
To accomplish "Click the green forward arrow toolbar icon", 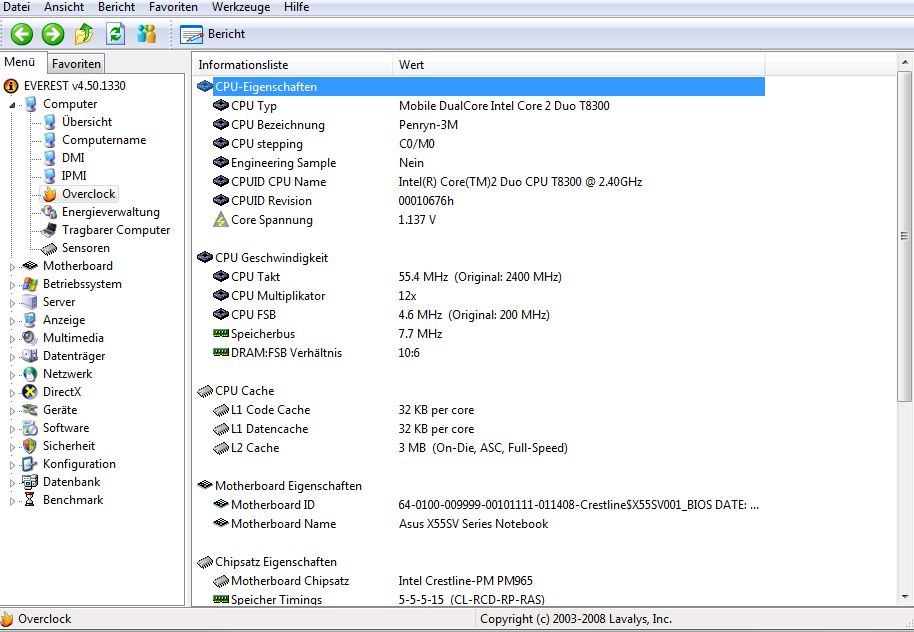I will (53, 34).
